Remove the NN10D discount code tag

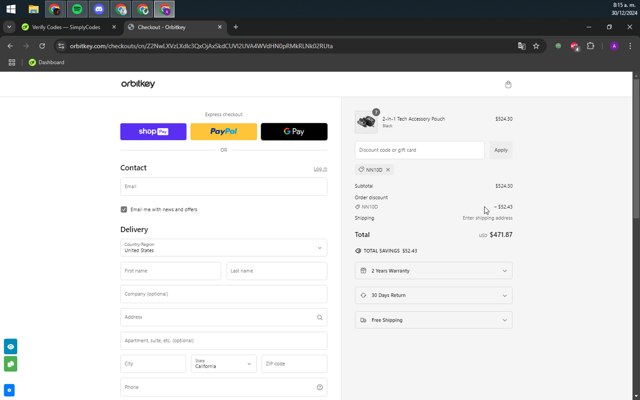[388, 169]
